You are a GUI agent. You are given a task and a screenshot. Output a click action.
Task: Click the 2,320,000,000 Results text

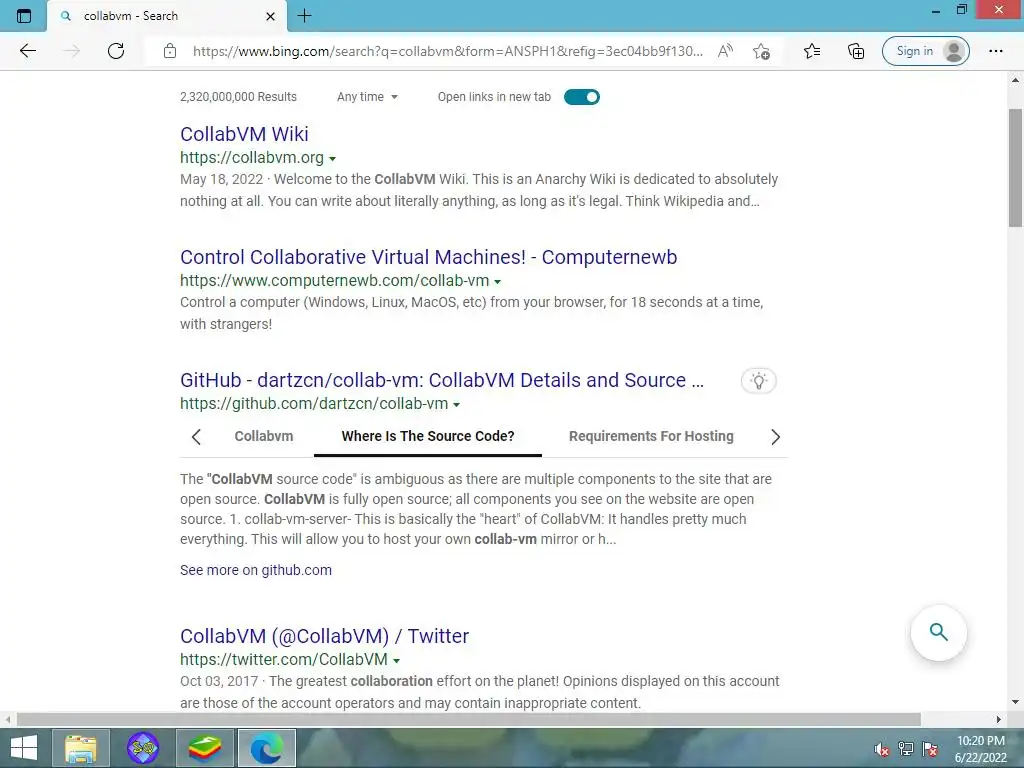pyautogui.click(x=238, y=97)
